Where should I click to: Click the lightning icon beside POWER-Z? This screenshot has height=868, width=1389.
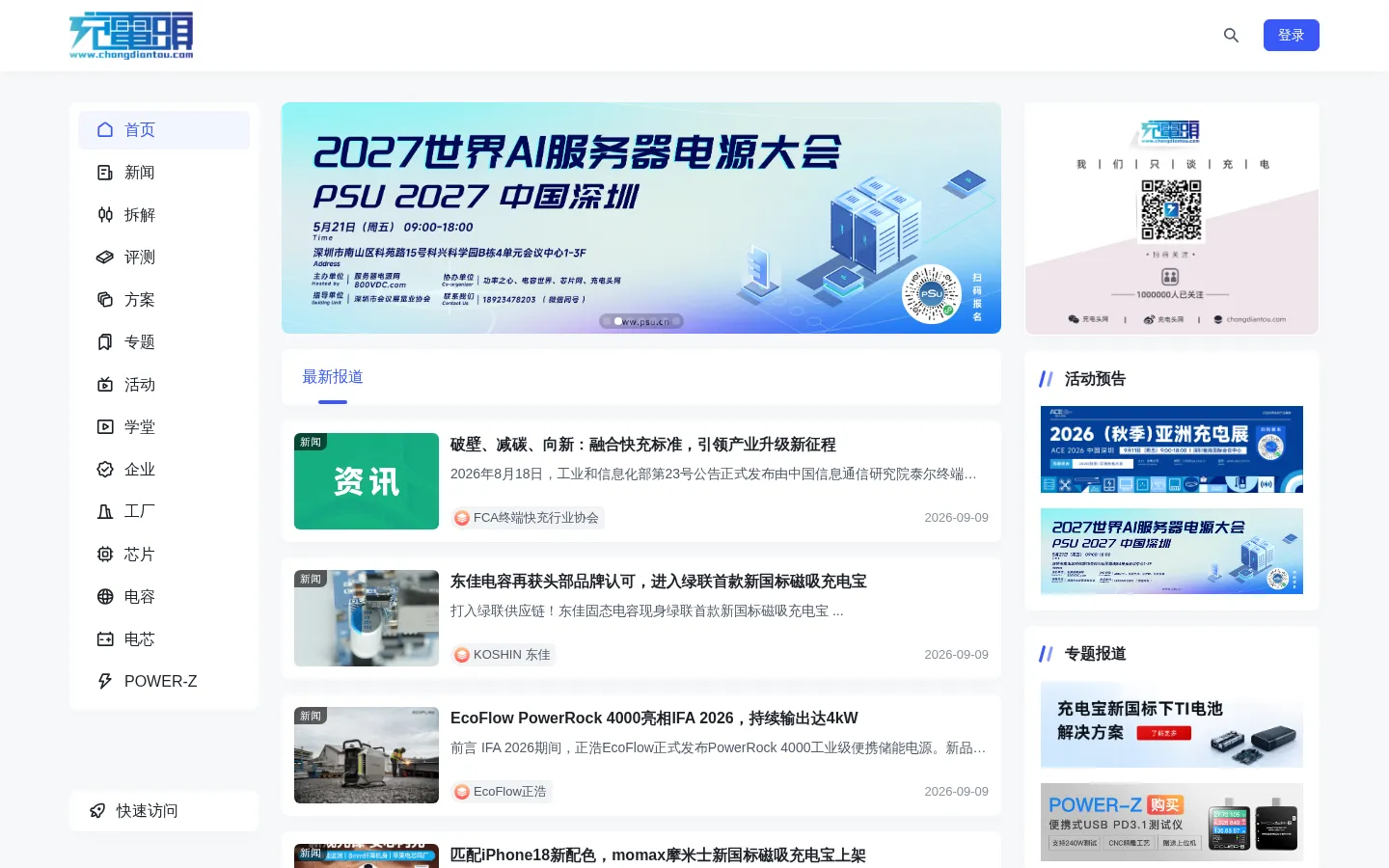tap(105, 681)
